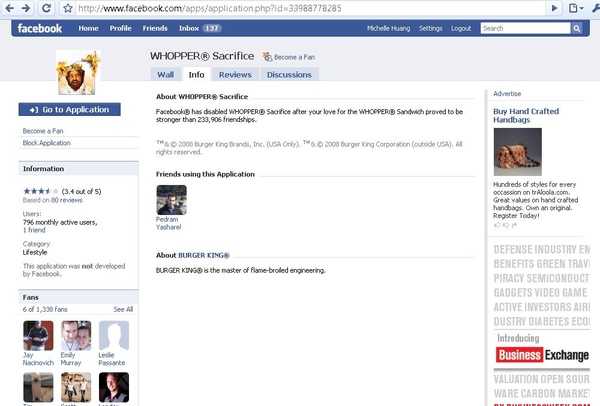Open Settings in the top bar

(x=430, y=28)
